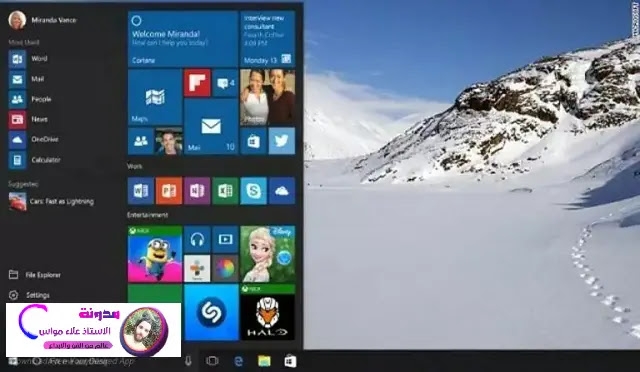
Task: Open Word from the Most Used list
Action: (x=28, y=59)
